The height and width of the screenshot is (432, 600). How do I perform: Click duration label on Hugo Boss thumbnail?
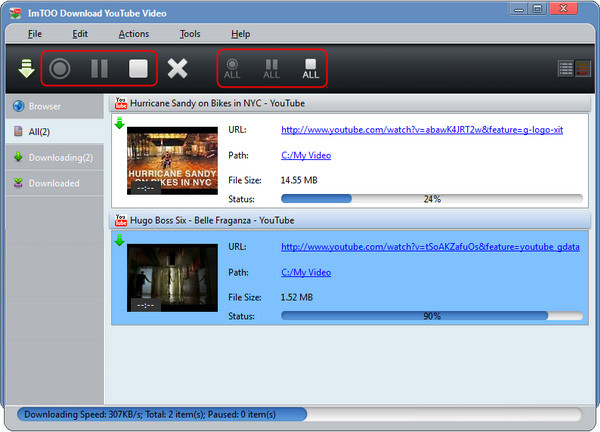[145, 305]
